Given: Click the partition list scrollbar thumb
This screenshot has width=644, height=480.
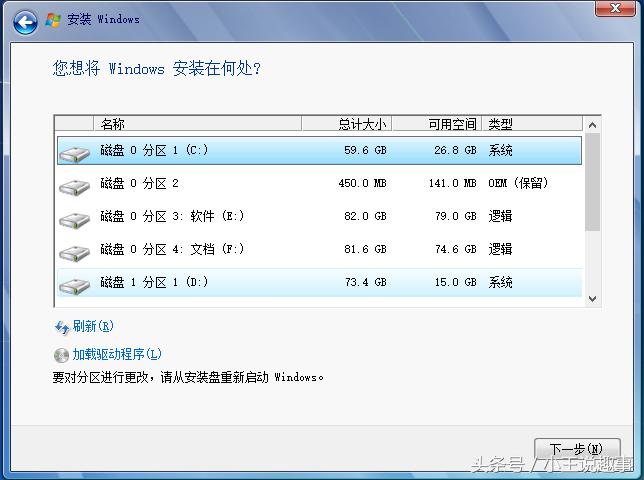Looking at the screenshot, I should 592,182.
